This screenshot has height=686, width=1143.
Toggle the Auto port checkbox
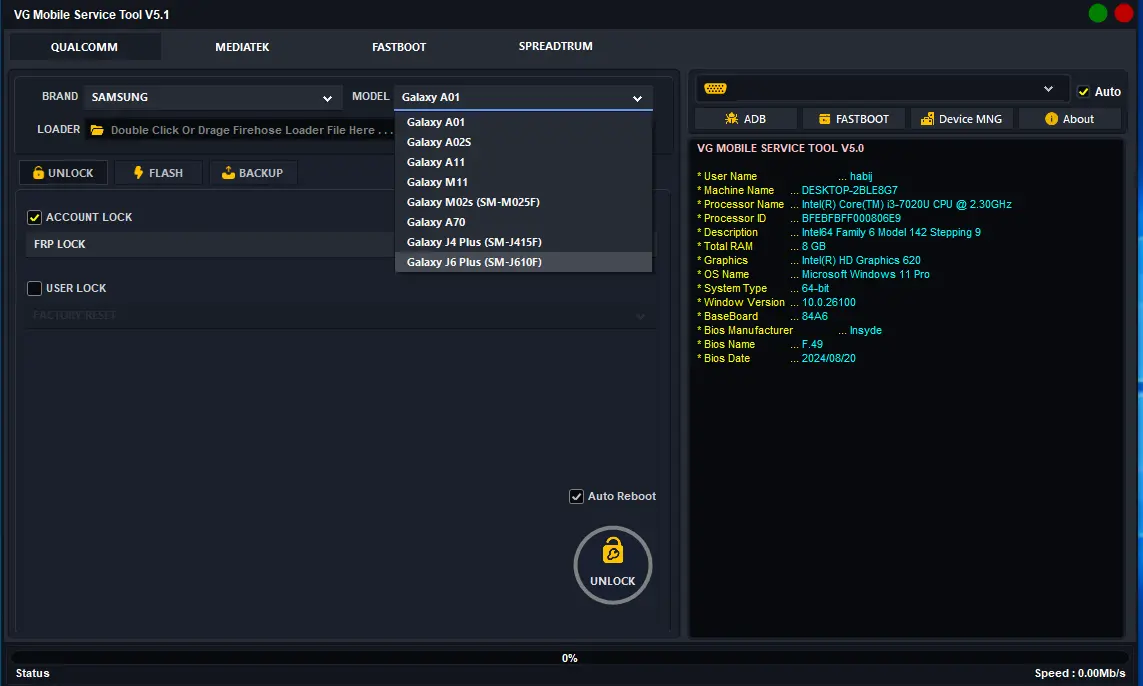click(x=1083, y=92)
